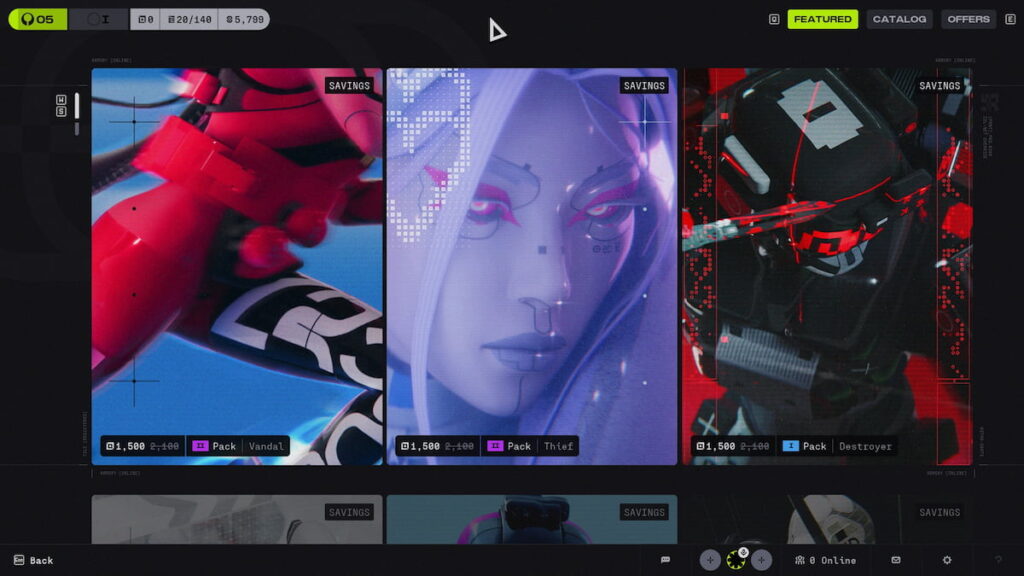Open the Vandal pack card
The width and height of the screenshot is (1024, 576).
pyautogui.click(x=237, y=266)
